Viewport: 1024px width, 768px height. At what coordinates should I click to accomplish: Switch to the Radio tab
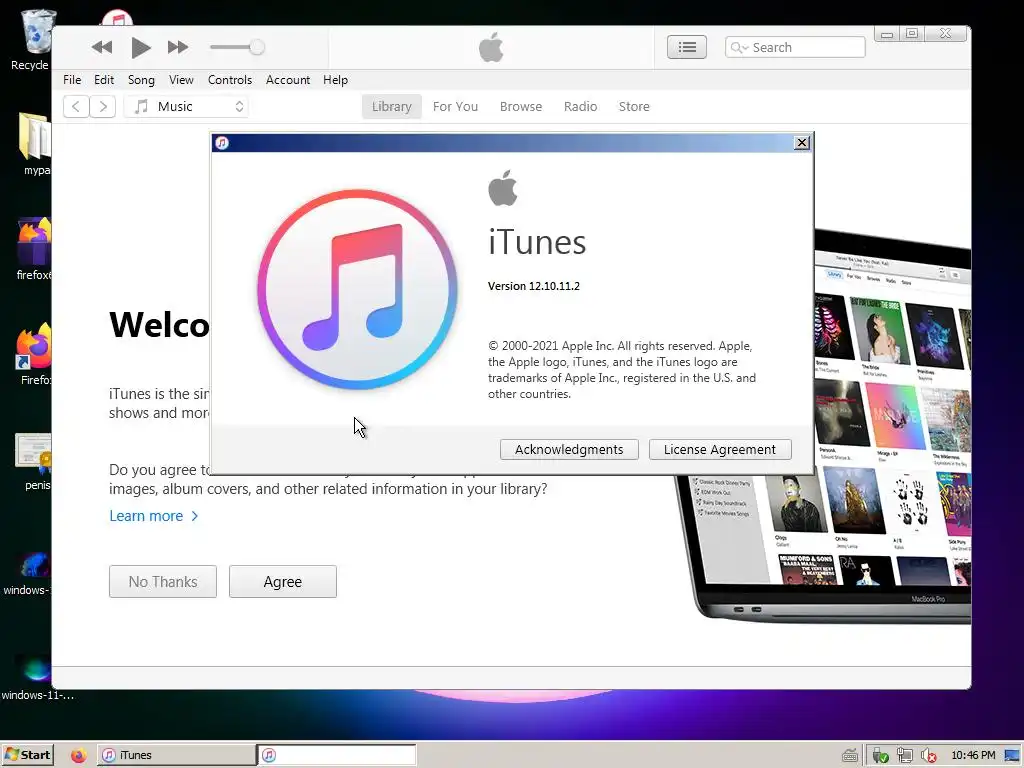[581, 106]
